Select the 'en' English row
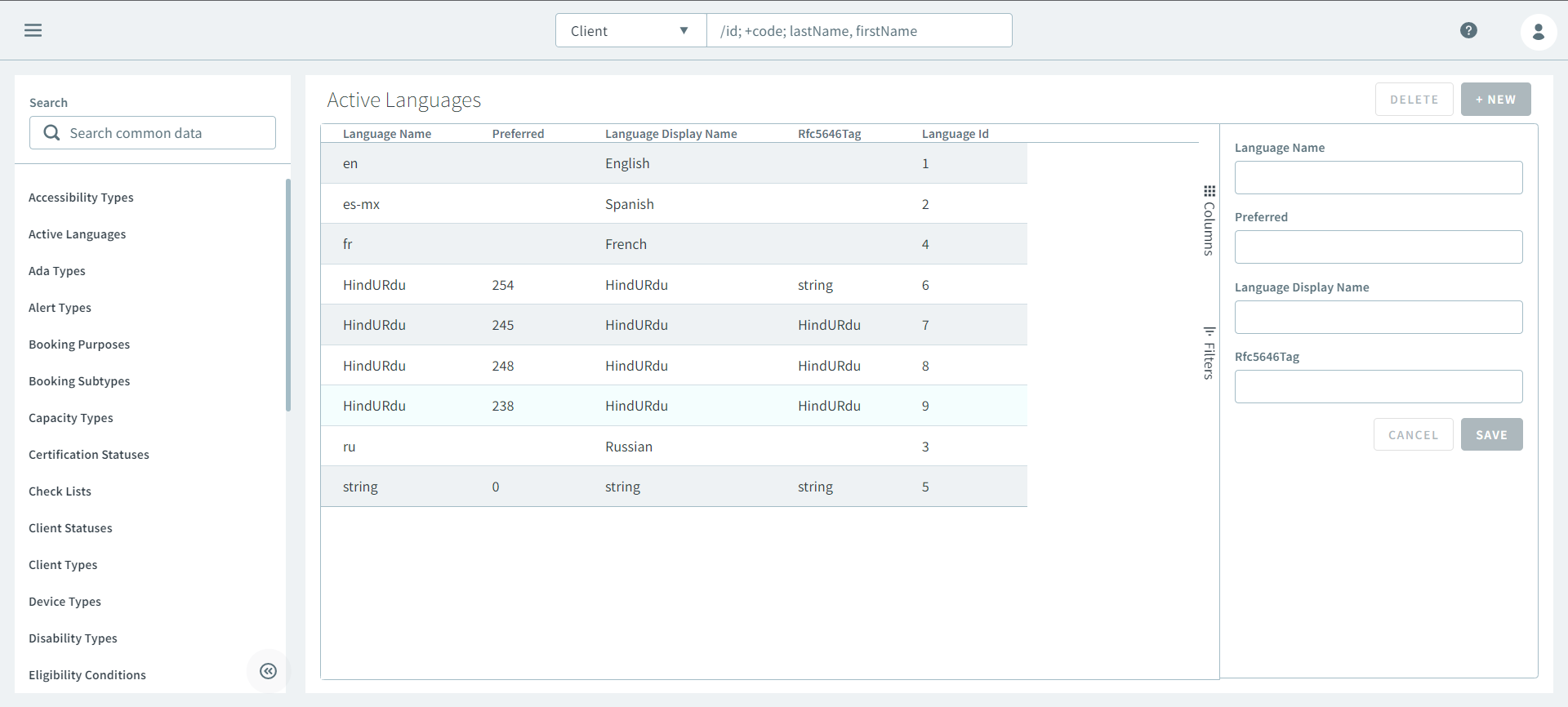The width and height of the screenshot is (1568, 707). tap(674, 163)
